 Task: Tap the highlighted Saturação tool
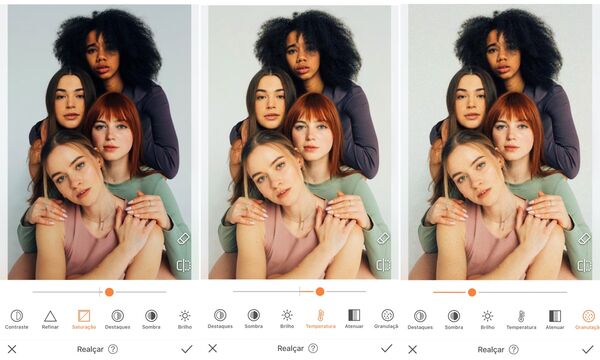click(84, 319)
